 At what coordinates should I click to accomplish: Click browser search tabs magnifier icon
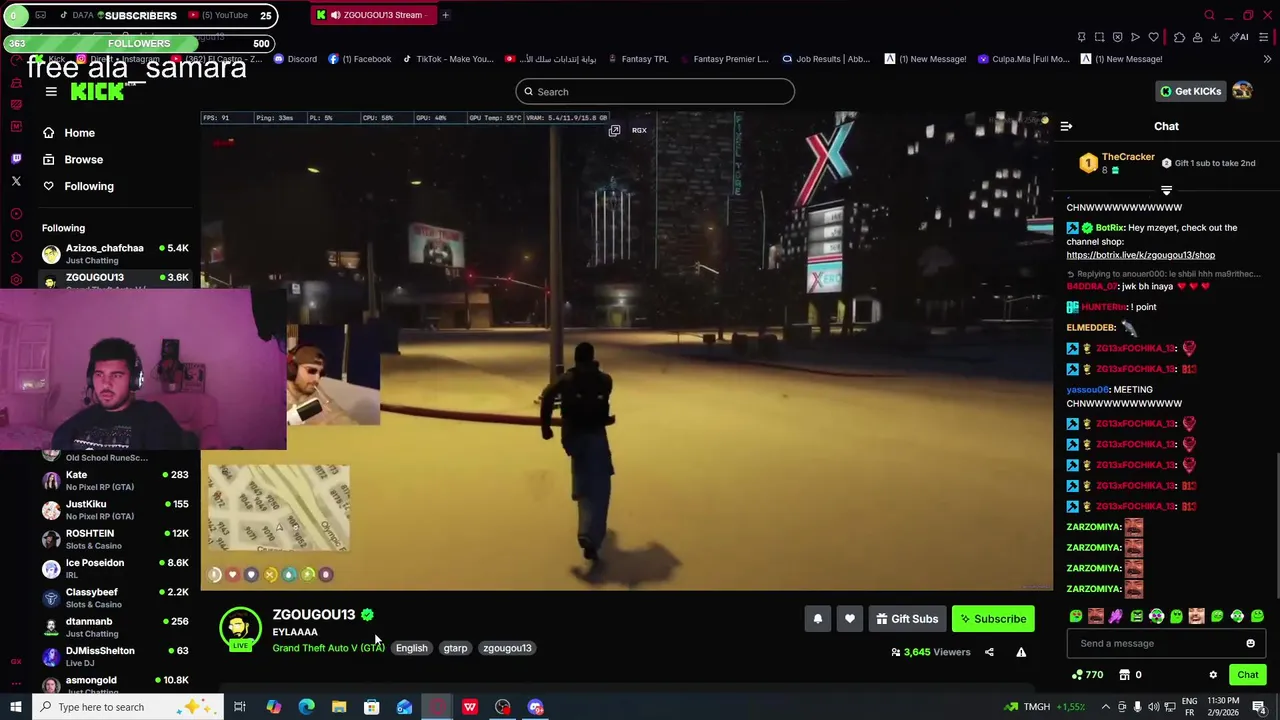[1209, 15]
